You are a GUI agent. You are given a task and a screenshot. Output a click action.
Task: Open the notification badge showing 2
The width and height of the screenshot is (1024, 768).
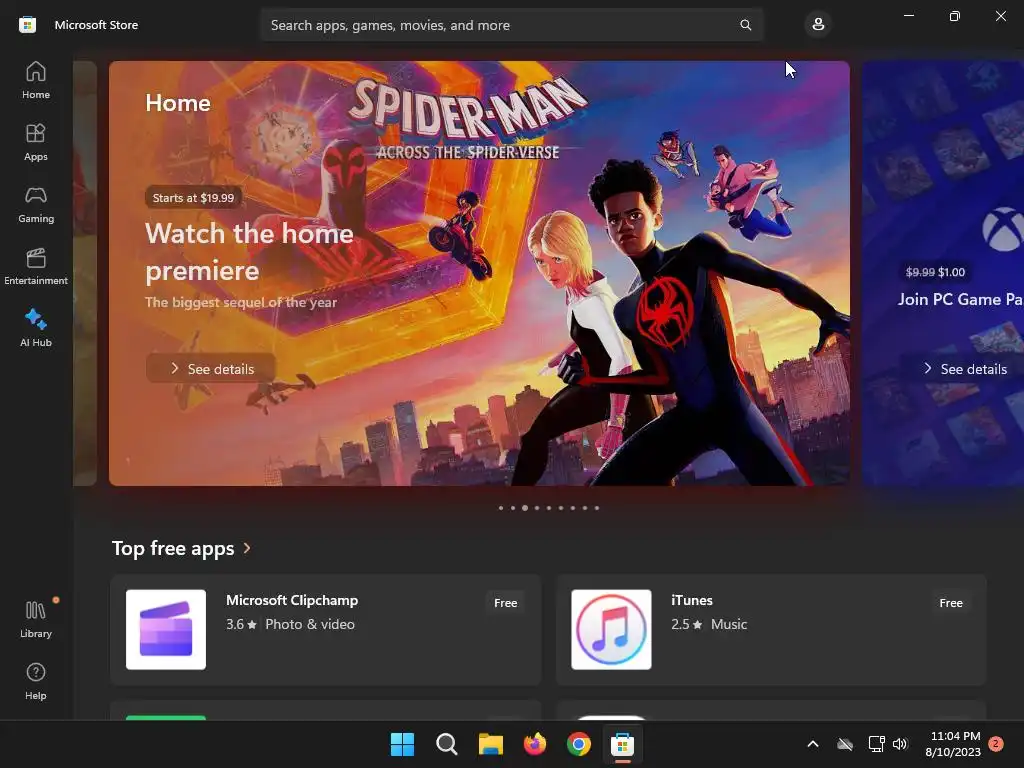[996, 744]
